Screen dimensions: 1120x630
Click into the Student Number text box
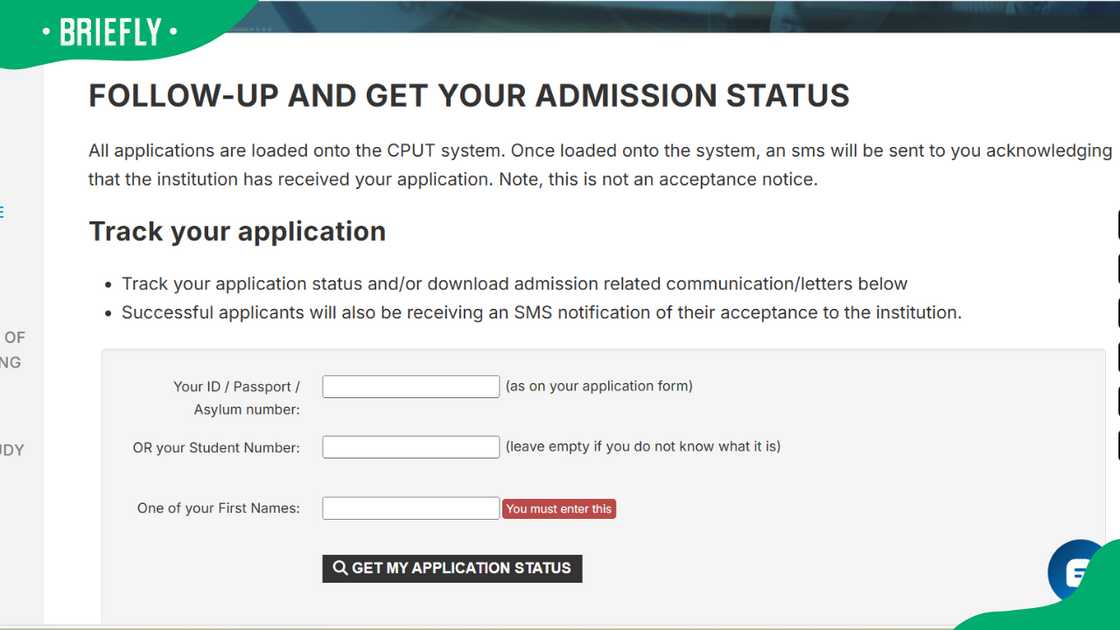(410, 447)
